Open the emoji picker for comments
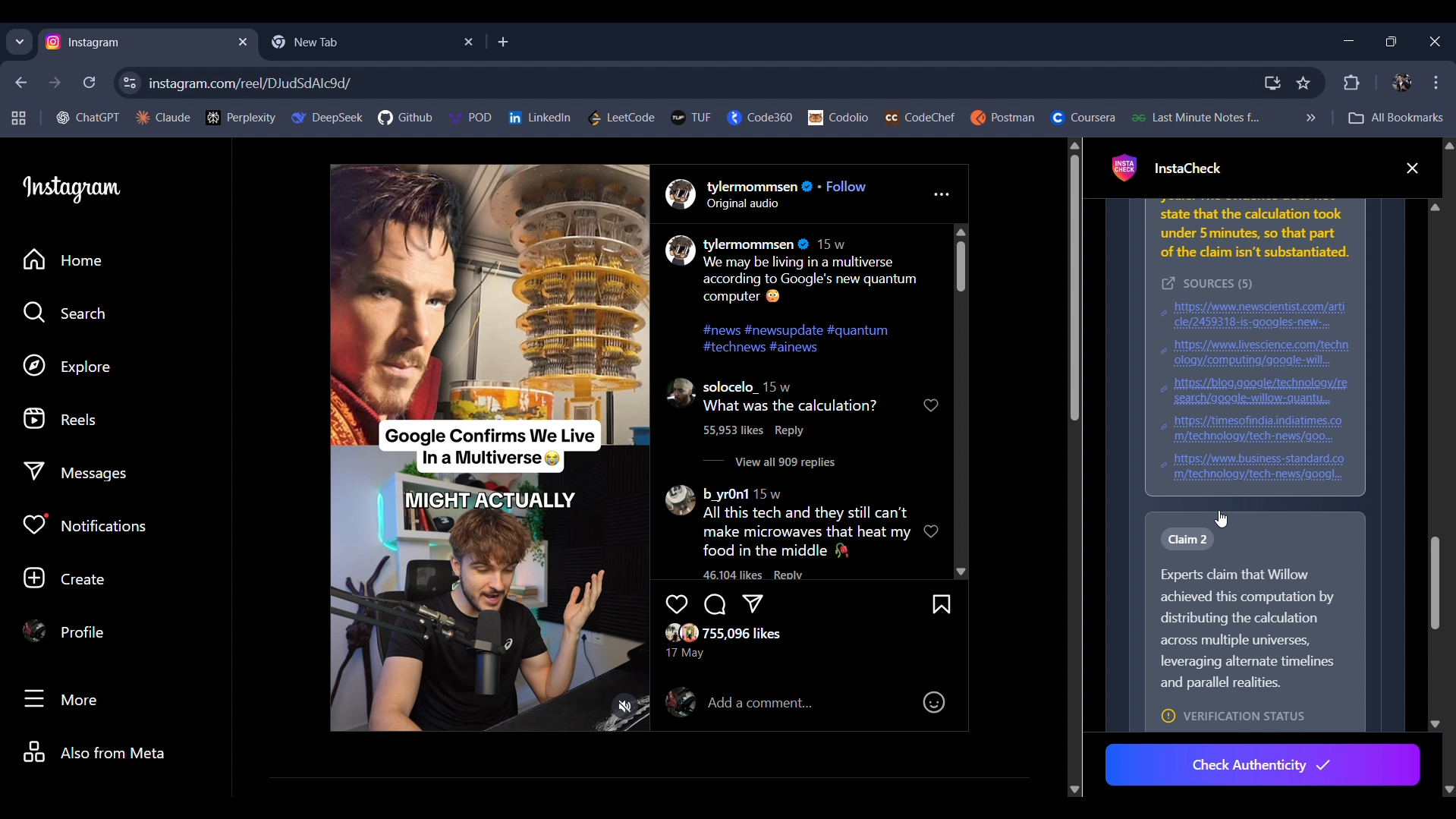 (933, 703)
